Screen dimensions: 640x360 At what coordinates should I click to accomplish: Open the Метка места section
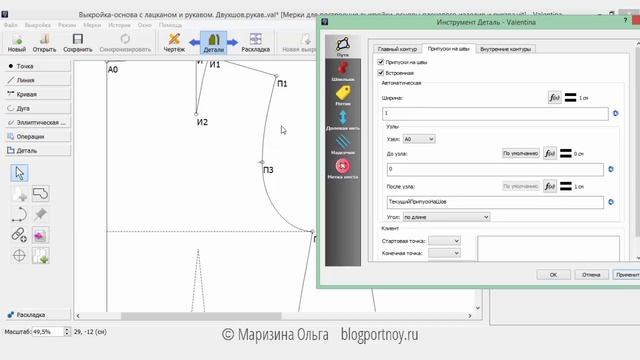tap(343, 169)
